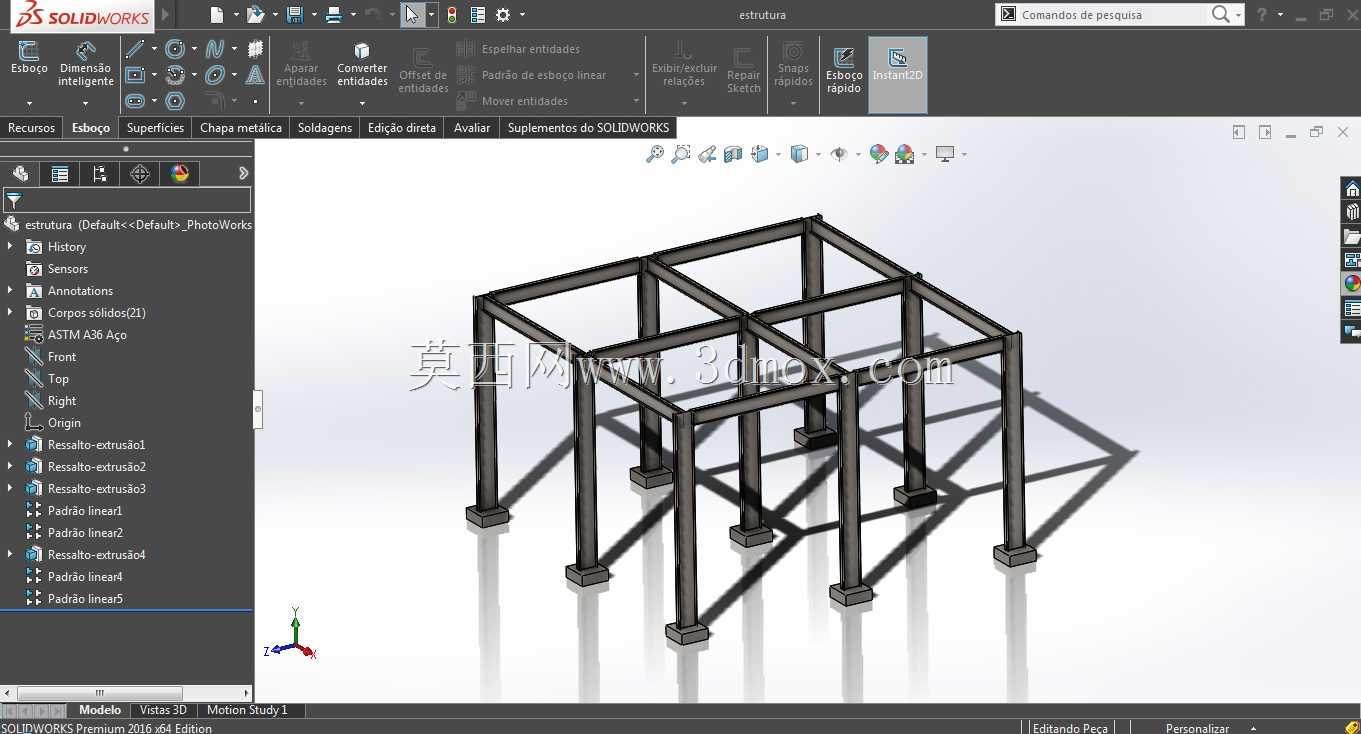Select the Ellipse sketch tool
Screen dimensions: 1361x734
[214, 75]
